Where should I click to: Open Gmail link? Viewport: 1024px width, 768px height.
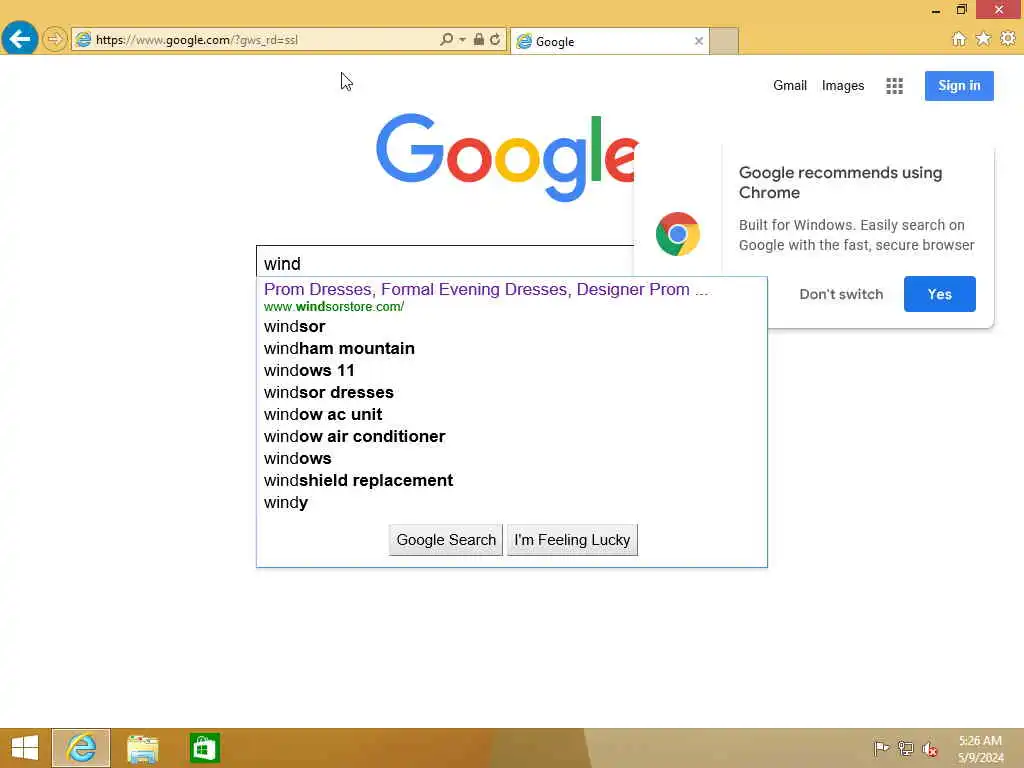pyautogui.click(x=790, y=86)
